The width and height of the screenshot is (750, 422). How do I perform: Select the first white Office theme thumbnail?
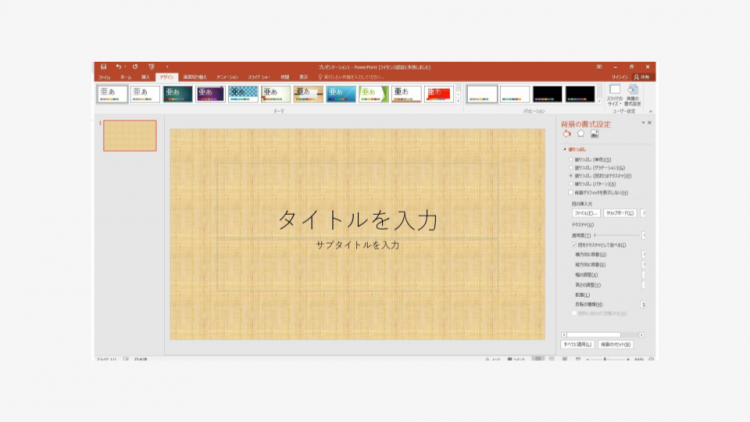pyautogui.click(x=112, y=94)
